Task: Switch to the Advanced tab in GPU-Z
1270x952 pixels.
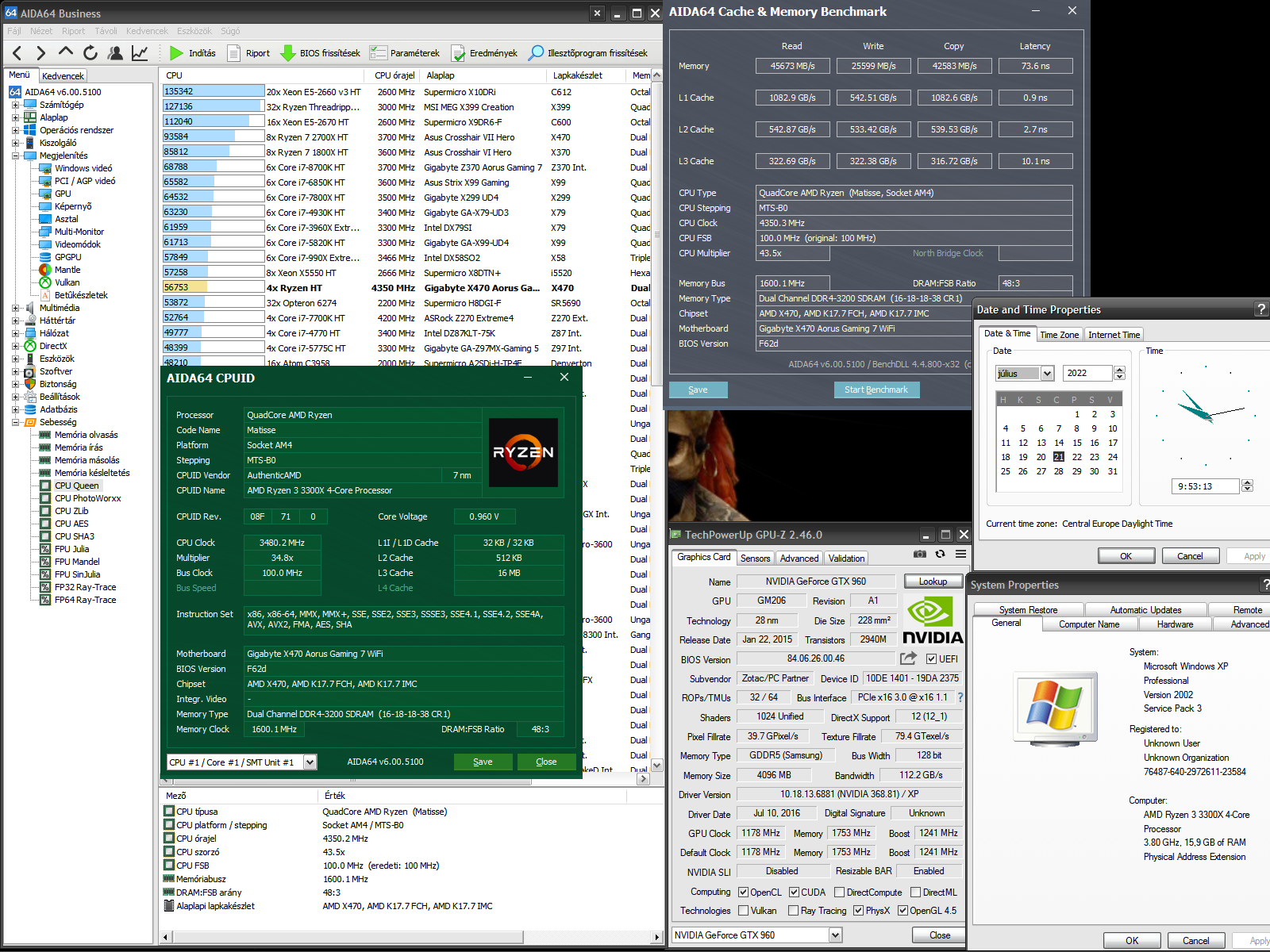Action: coord(799,558)
